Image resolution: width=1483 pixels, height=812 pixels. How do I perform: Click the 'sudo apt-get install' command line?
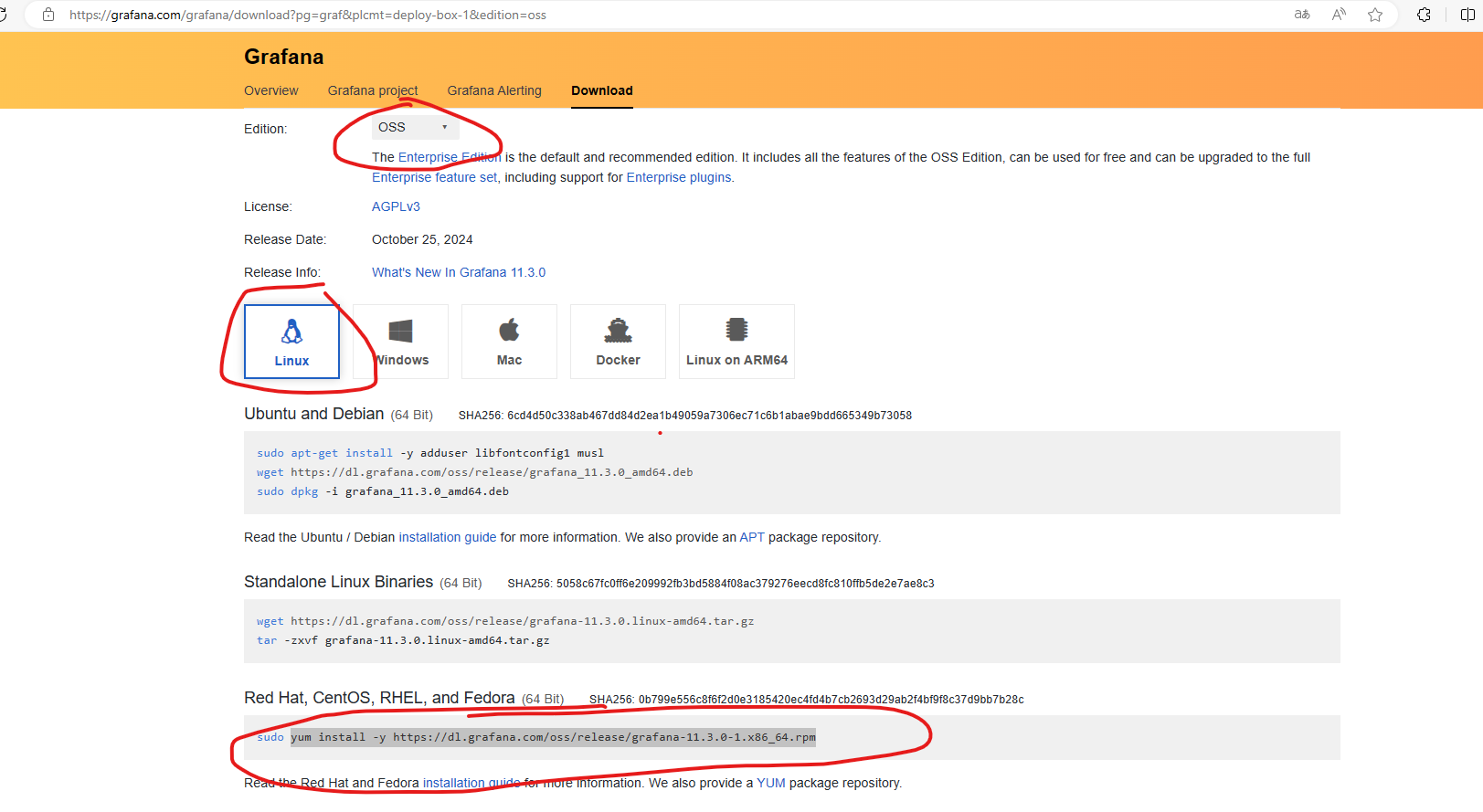(430, 453)
